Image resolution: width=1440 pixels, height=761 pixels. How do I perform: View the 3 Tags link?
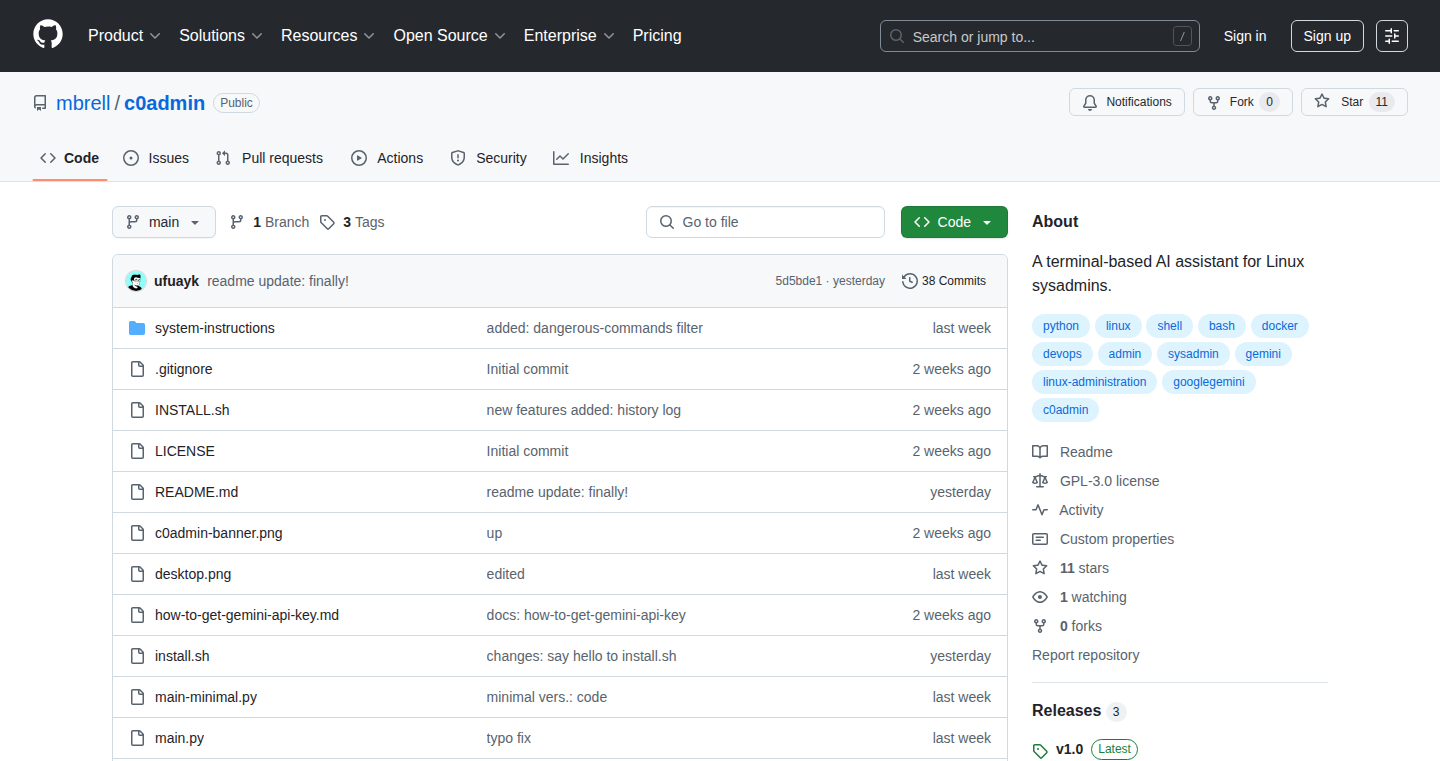coord(352,222)
